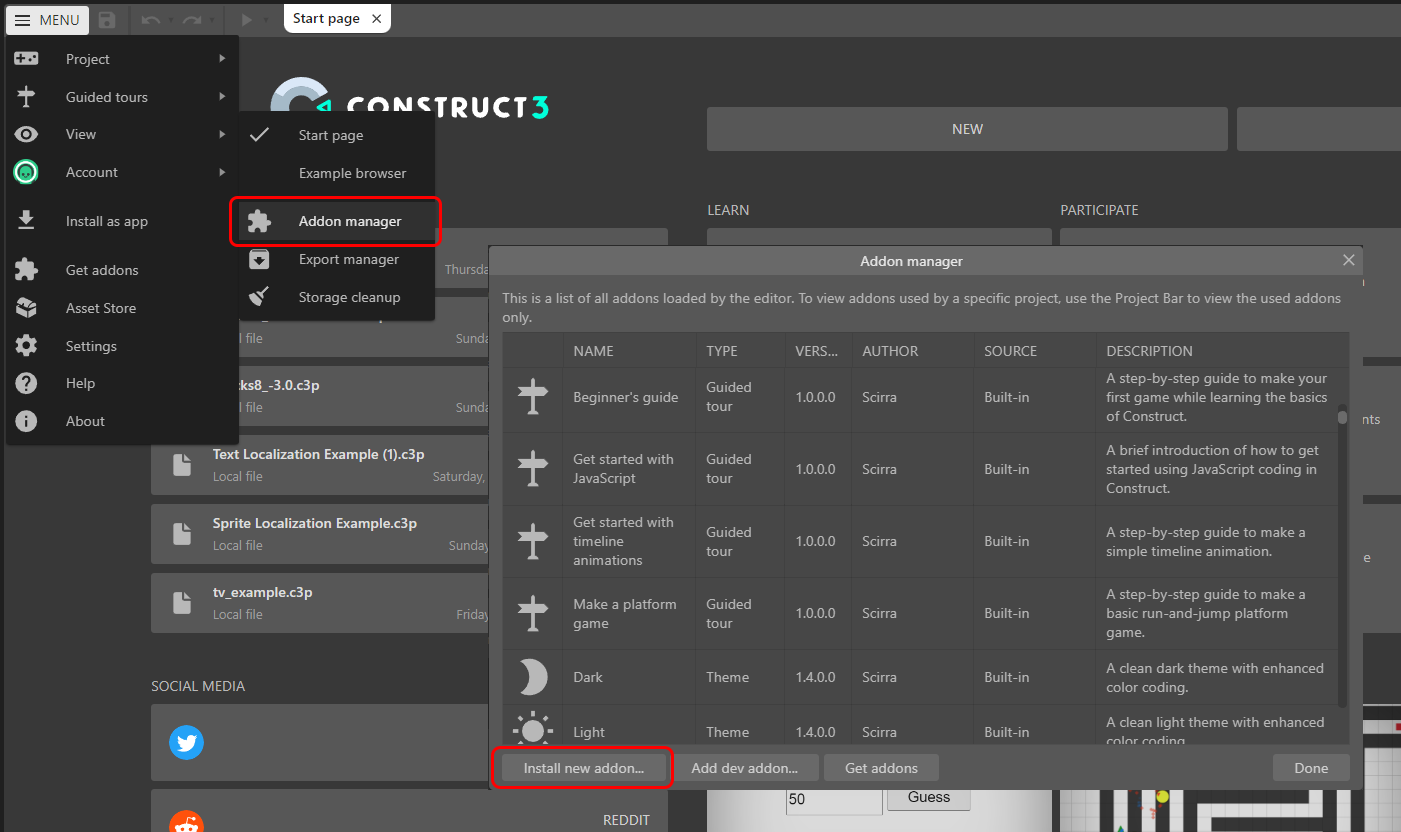The image size is (1401, 832).
Task: Expand the Project submenu
Action: 88,58
